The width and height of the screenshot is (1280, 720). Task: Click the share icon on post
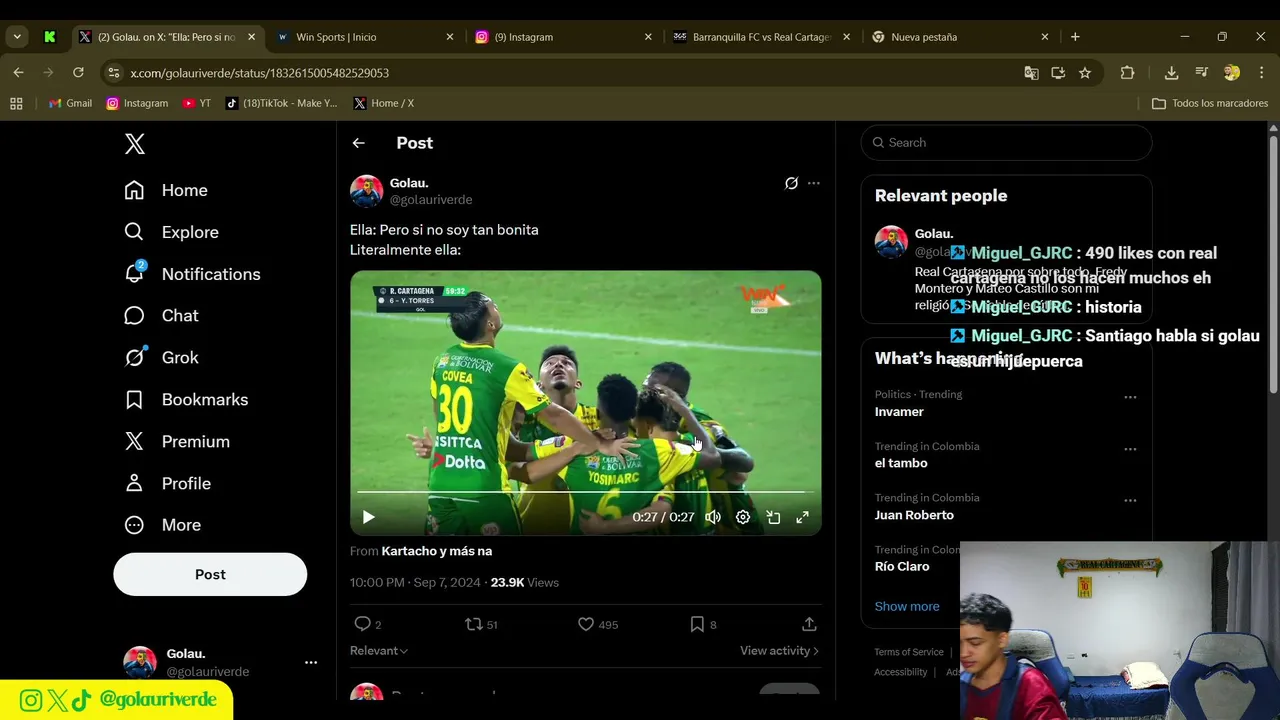point(809,624)
